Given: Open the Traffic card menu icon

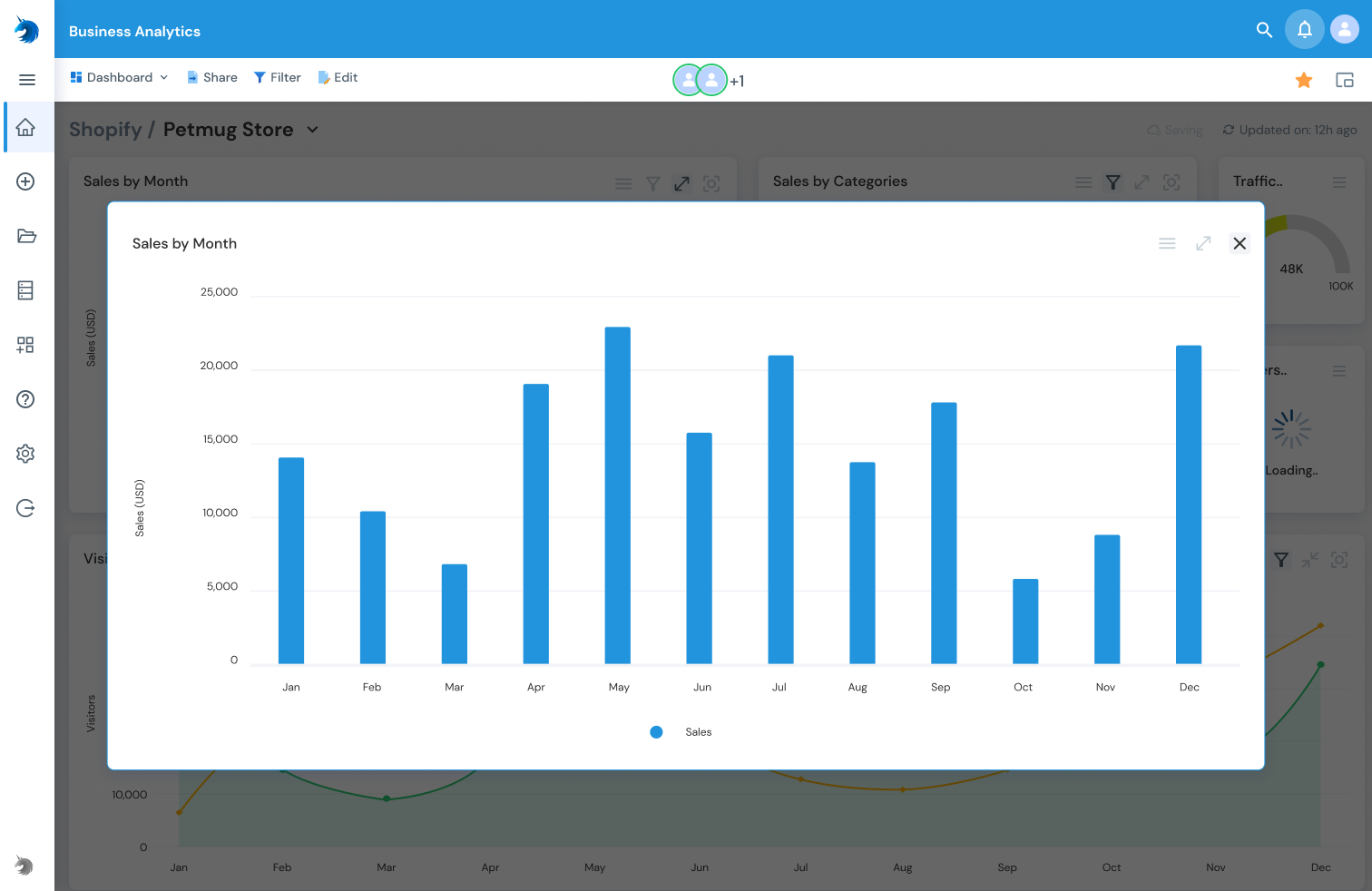Looking at the screenshot, I should click(1339, 182).
